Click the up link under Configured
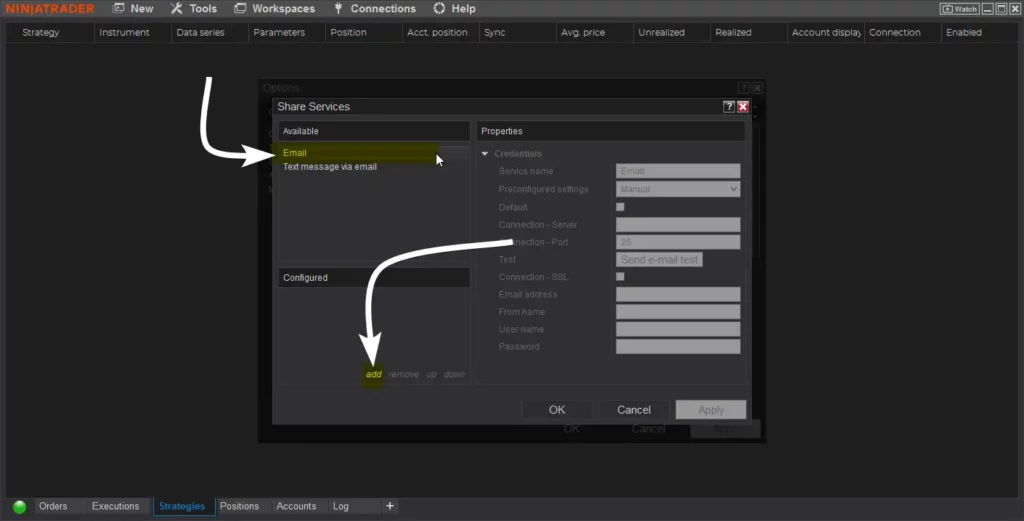 click(x=432, y=374)
